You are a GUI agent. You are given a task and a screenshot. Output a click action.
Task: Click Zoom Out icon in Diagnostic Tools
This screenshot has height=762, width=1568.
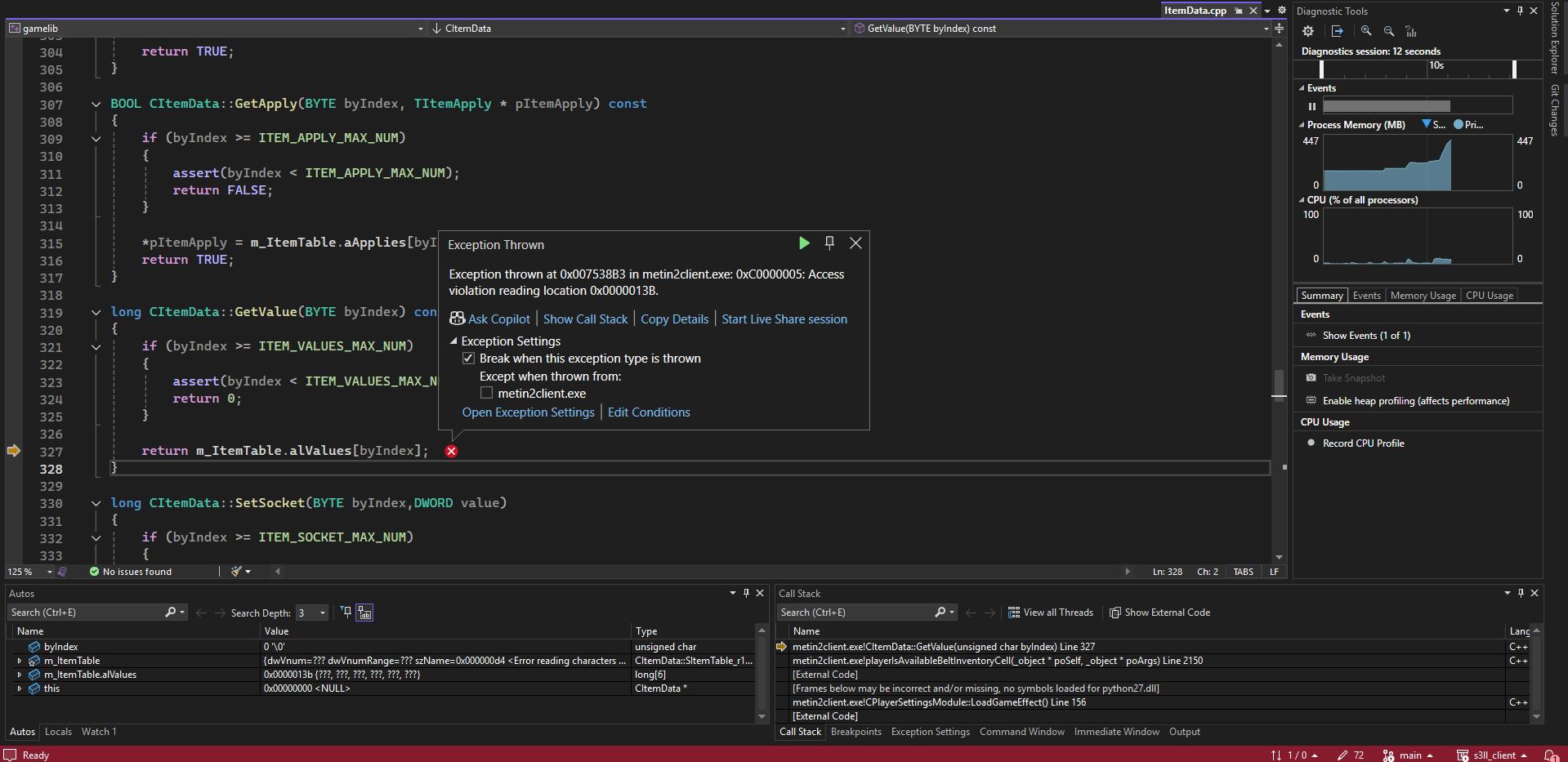click(x=1389, y=31)
